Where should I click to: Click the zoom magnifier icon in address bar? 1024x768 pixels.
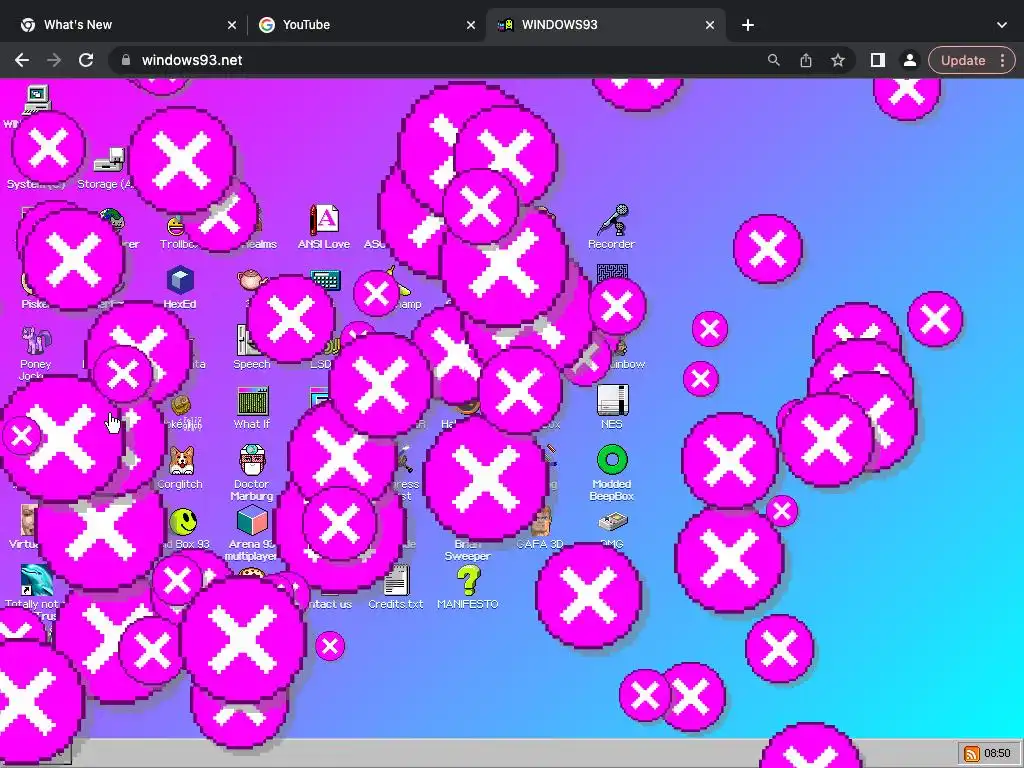(x=774, y=60)
